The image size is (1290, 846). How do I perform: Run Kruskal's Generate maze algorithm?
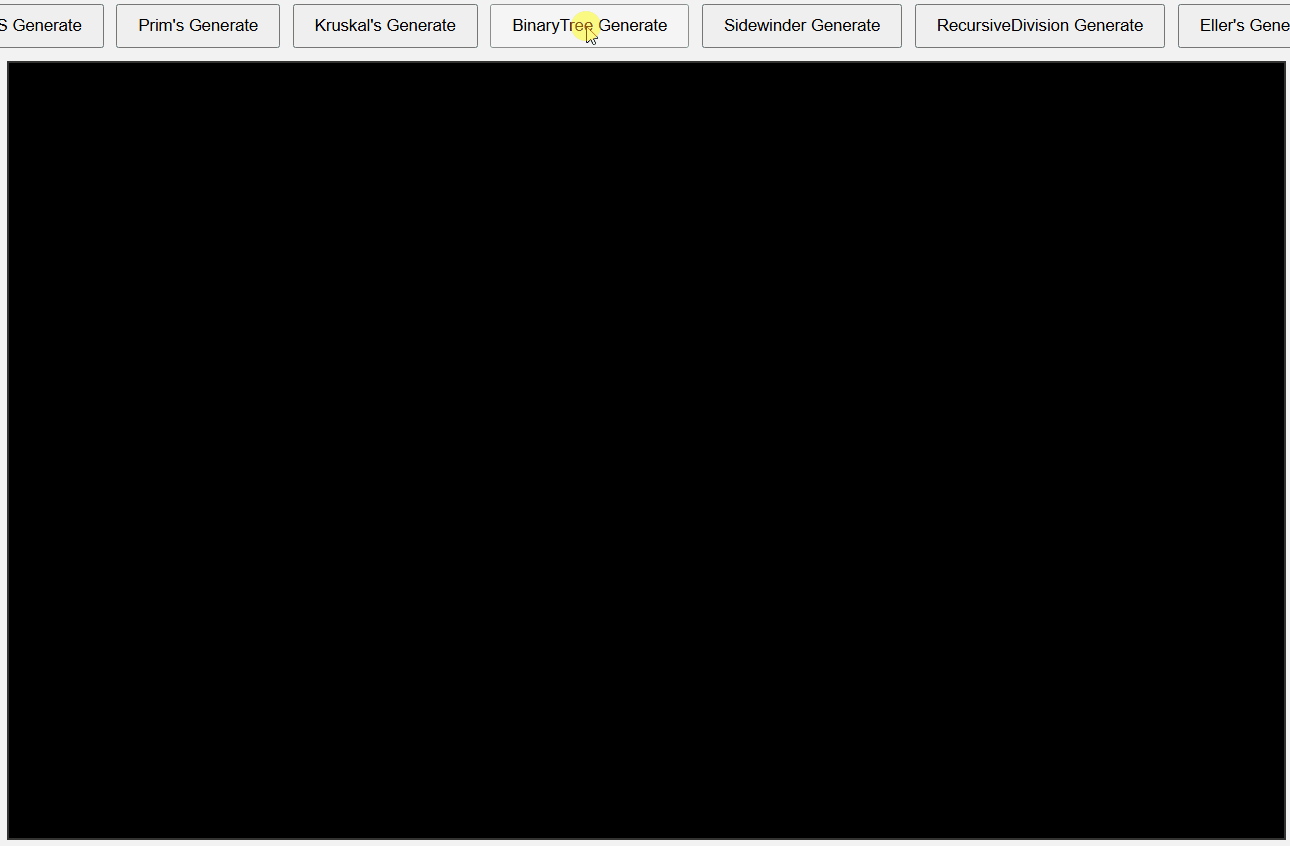[x=385, y=26]
